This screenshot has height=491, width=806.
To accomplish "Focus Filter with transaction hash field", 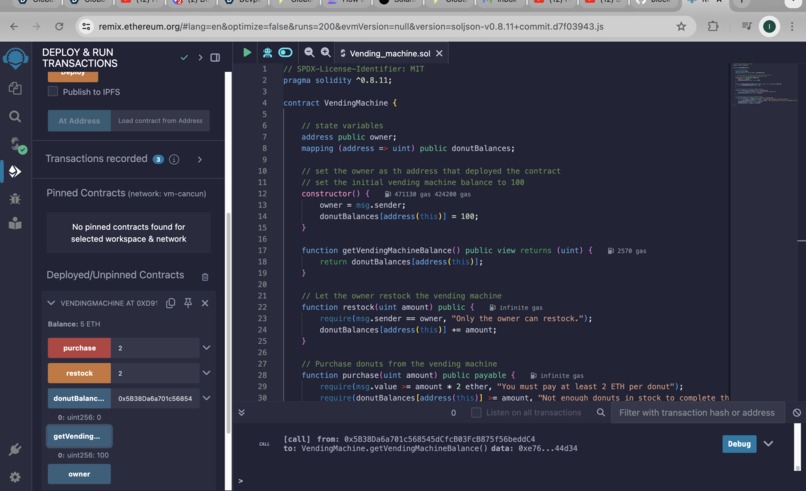I will pos(698,413).
